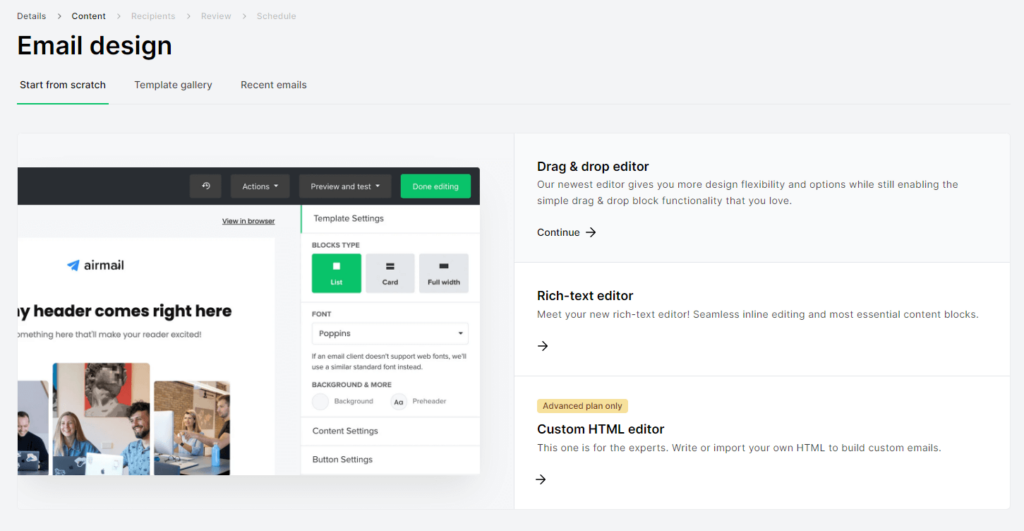Switch to Recent emails tab
Viewport: 1024px width, 531px height.
click(274, 85)
